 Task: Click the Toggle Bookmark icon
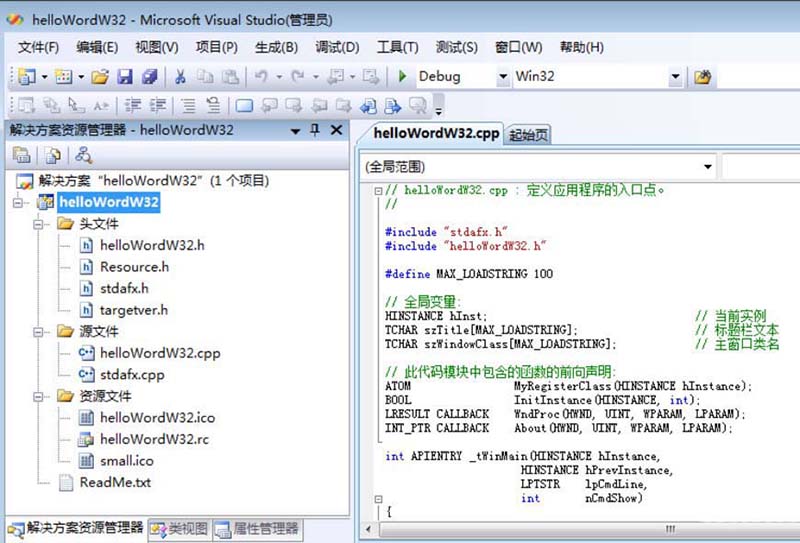(x=244, y=106)
